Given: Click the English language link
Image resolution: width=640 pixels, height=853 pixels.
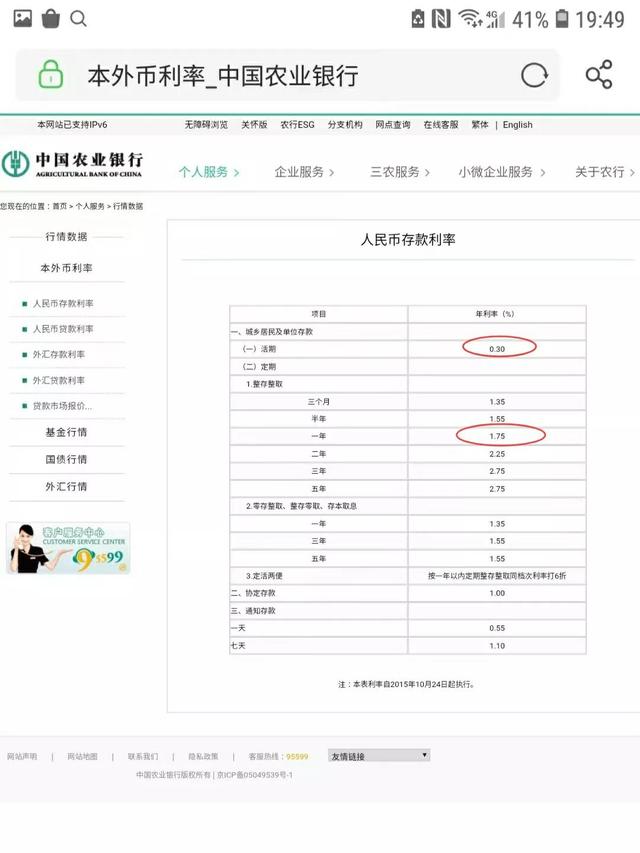Looking at the screenshot, I should click(x=517, y=125).
